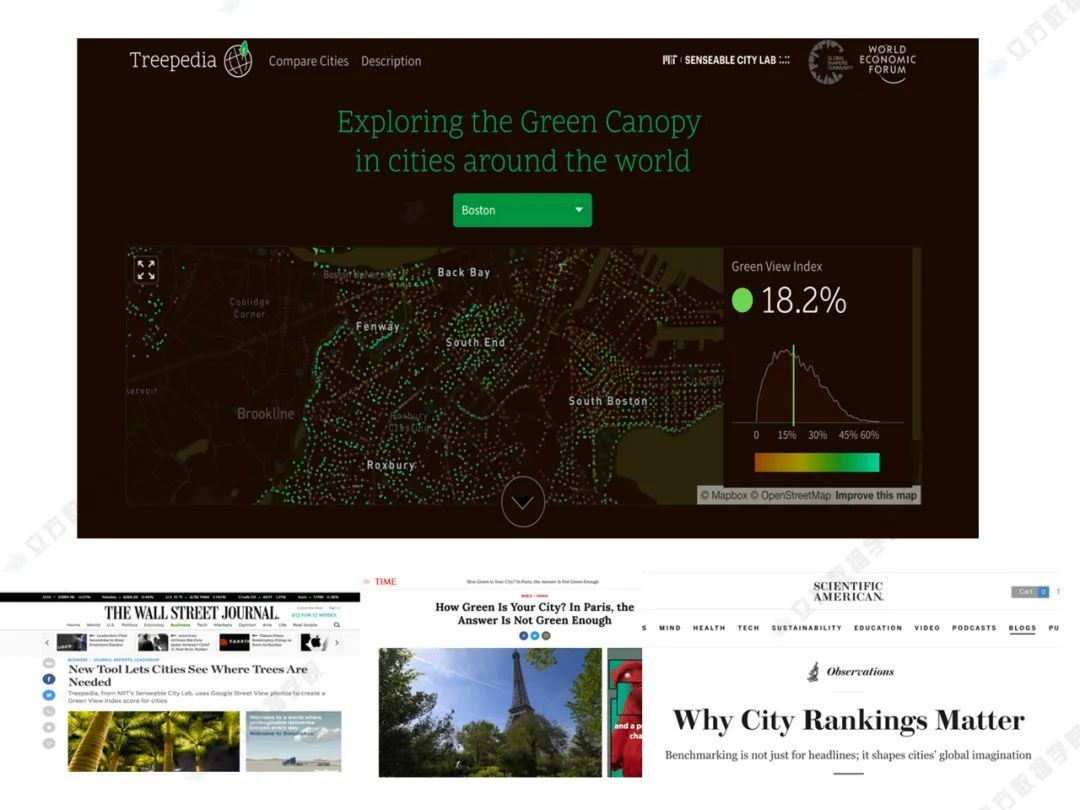Open Description in Treepedia nav

click(x=391, y=61)
